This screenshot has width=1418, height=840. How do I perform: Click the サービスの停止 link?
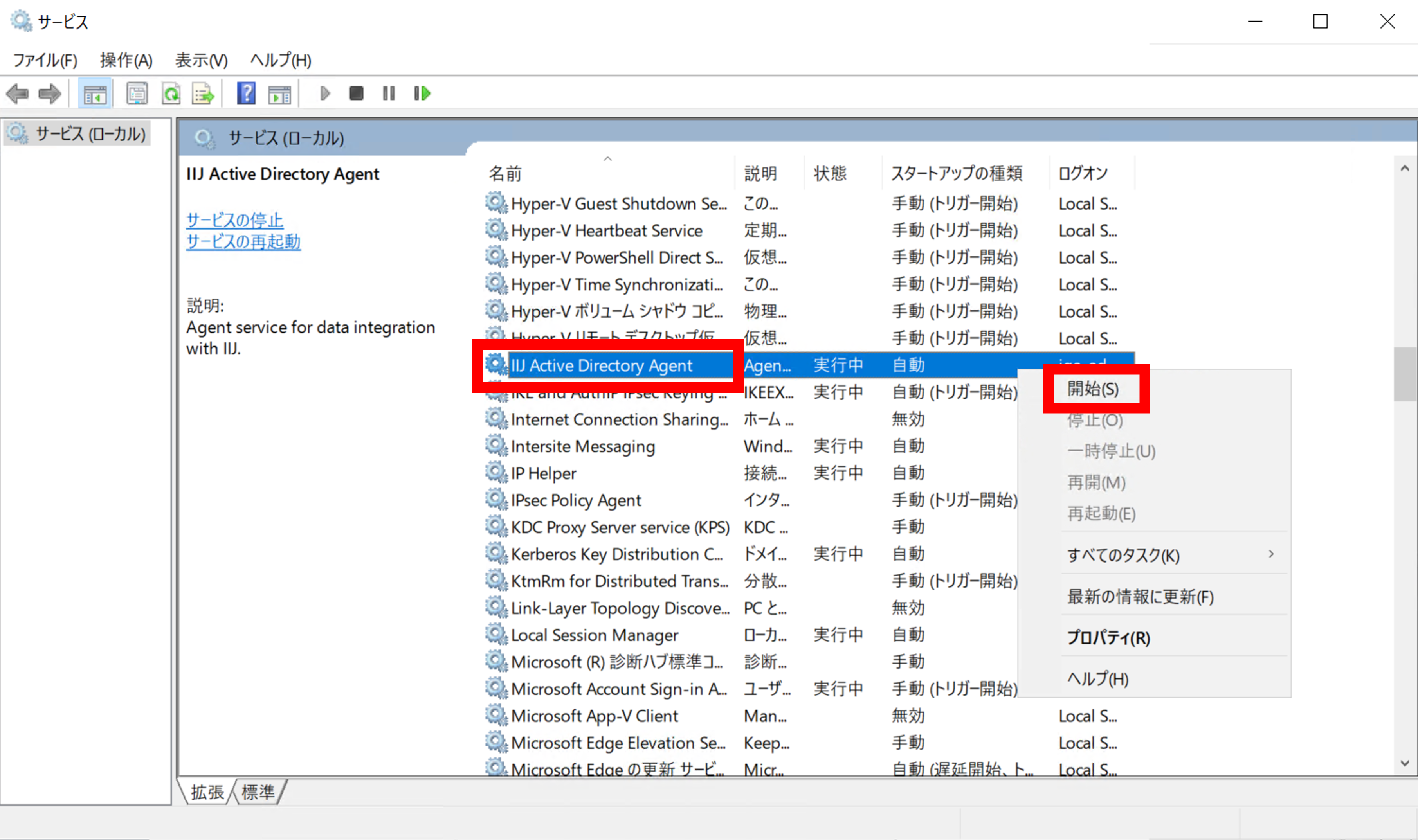point(234,220)
